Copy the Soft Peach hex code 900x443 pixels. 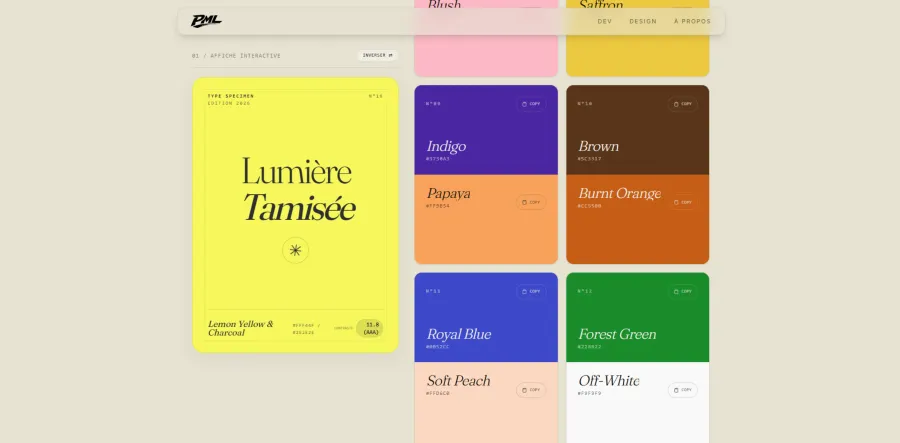click(x=531, y=390)
